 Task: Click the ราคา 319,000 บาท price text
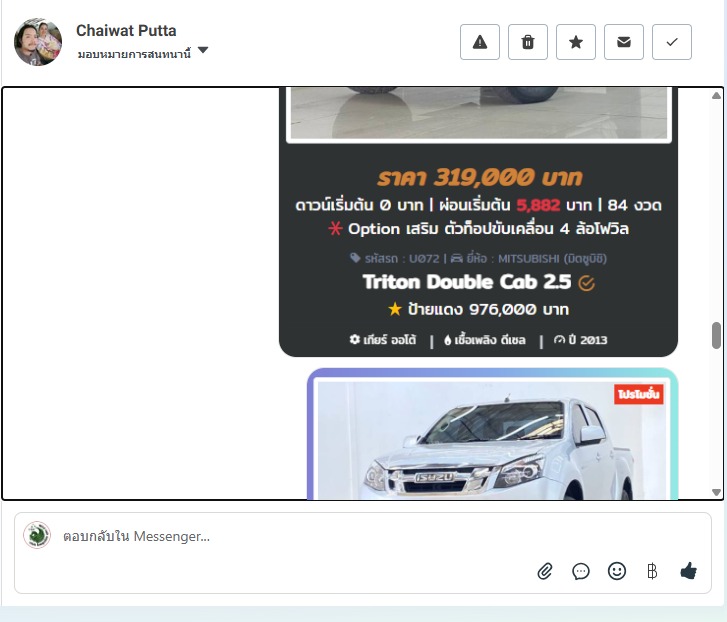pos(479,178)
